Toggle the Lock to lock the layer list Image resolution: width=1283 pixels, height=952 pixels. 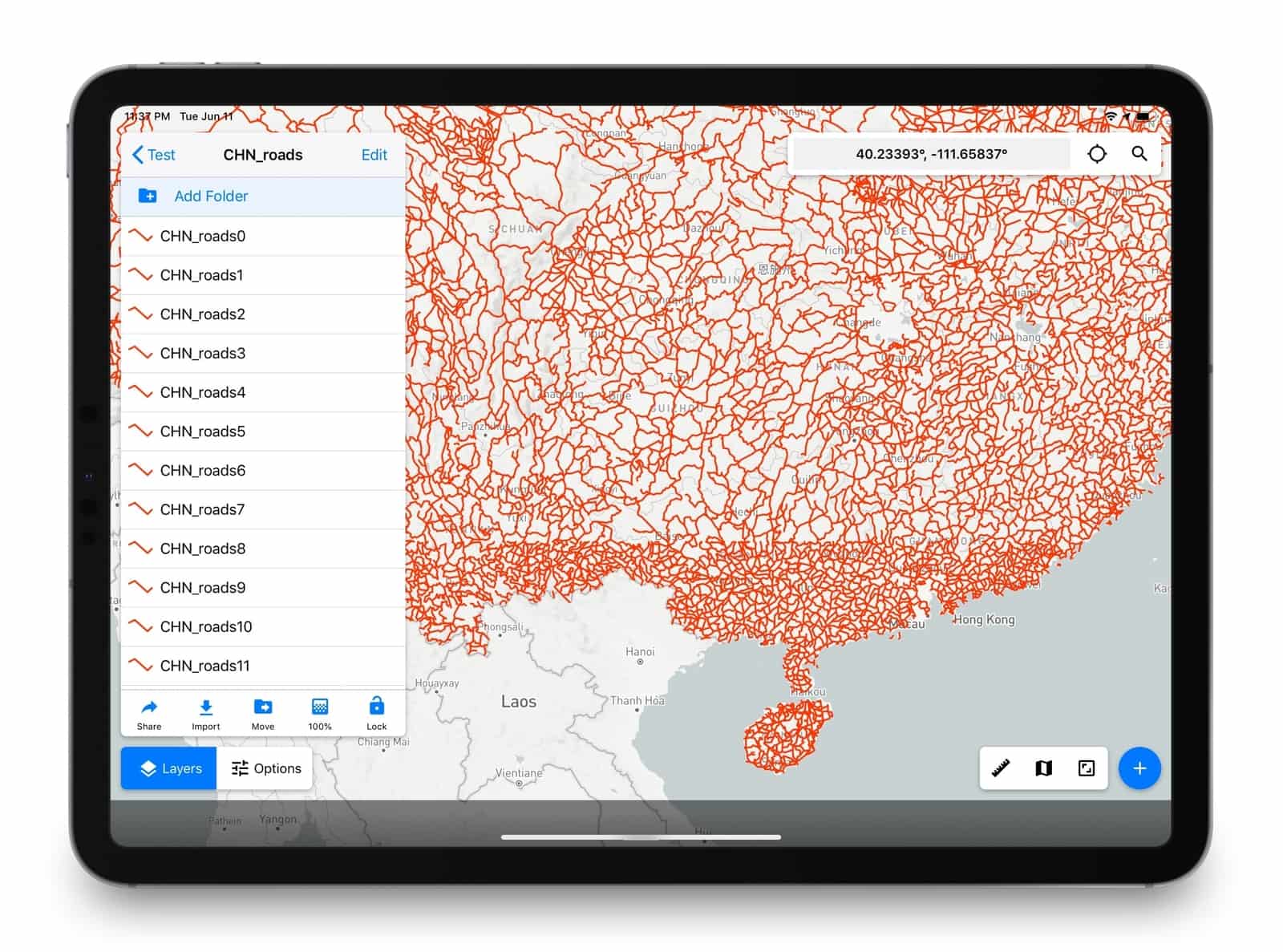376,714
